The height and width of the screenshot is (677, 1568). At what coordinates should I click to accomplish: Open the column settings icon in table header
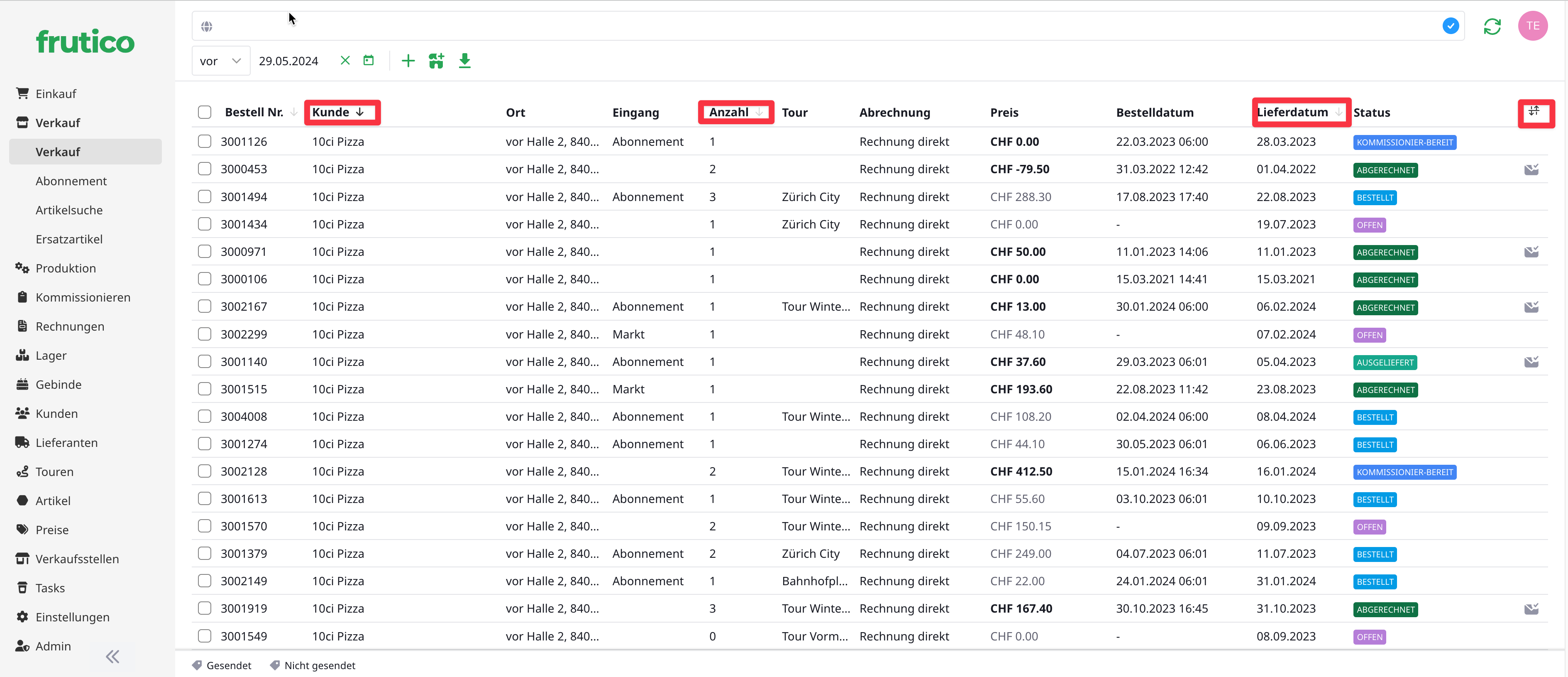1534,111
